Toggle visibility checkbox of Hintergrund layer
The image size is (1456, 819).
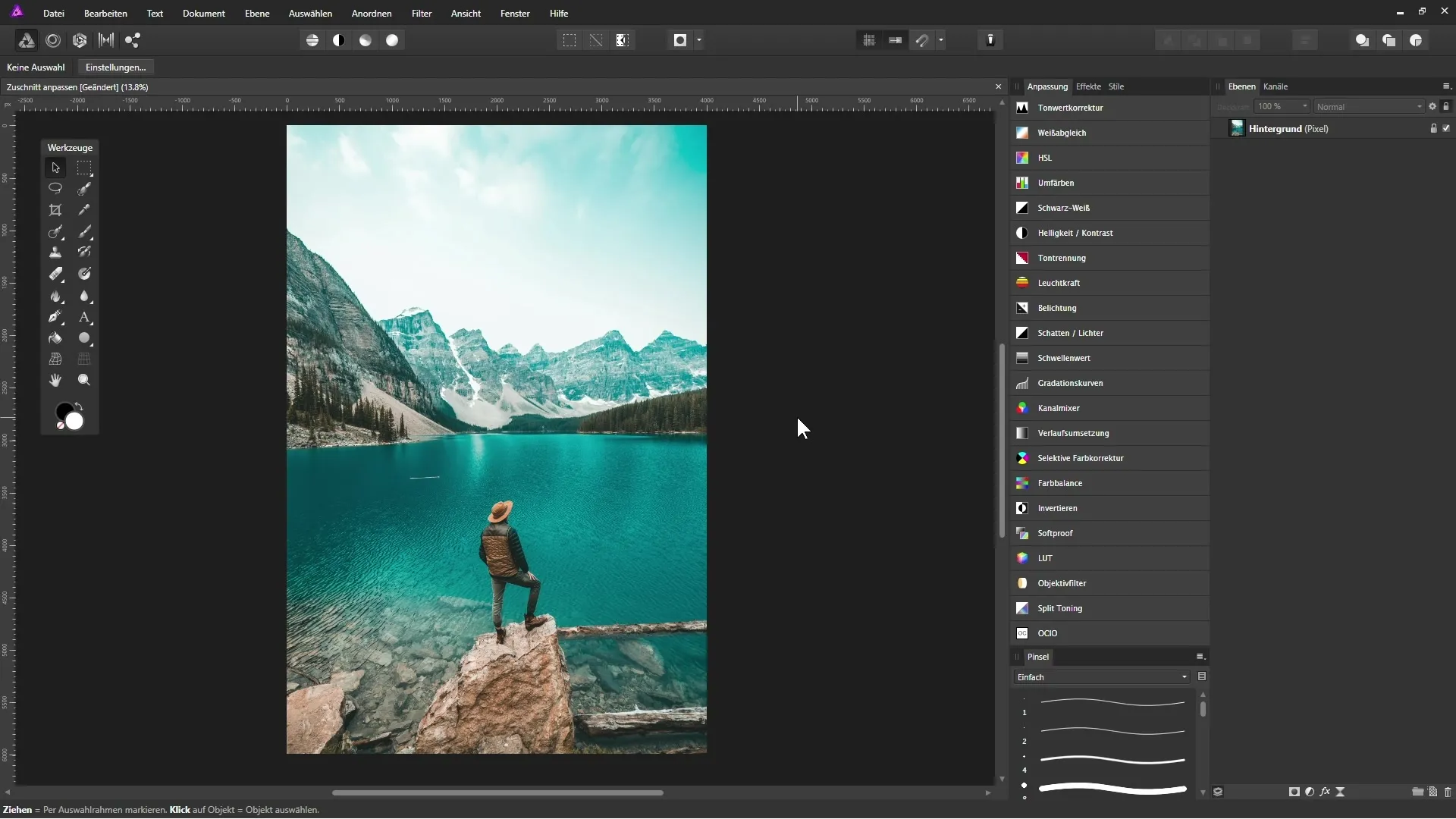click(1446, 129)
